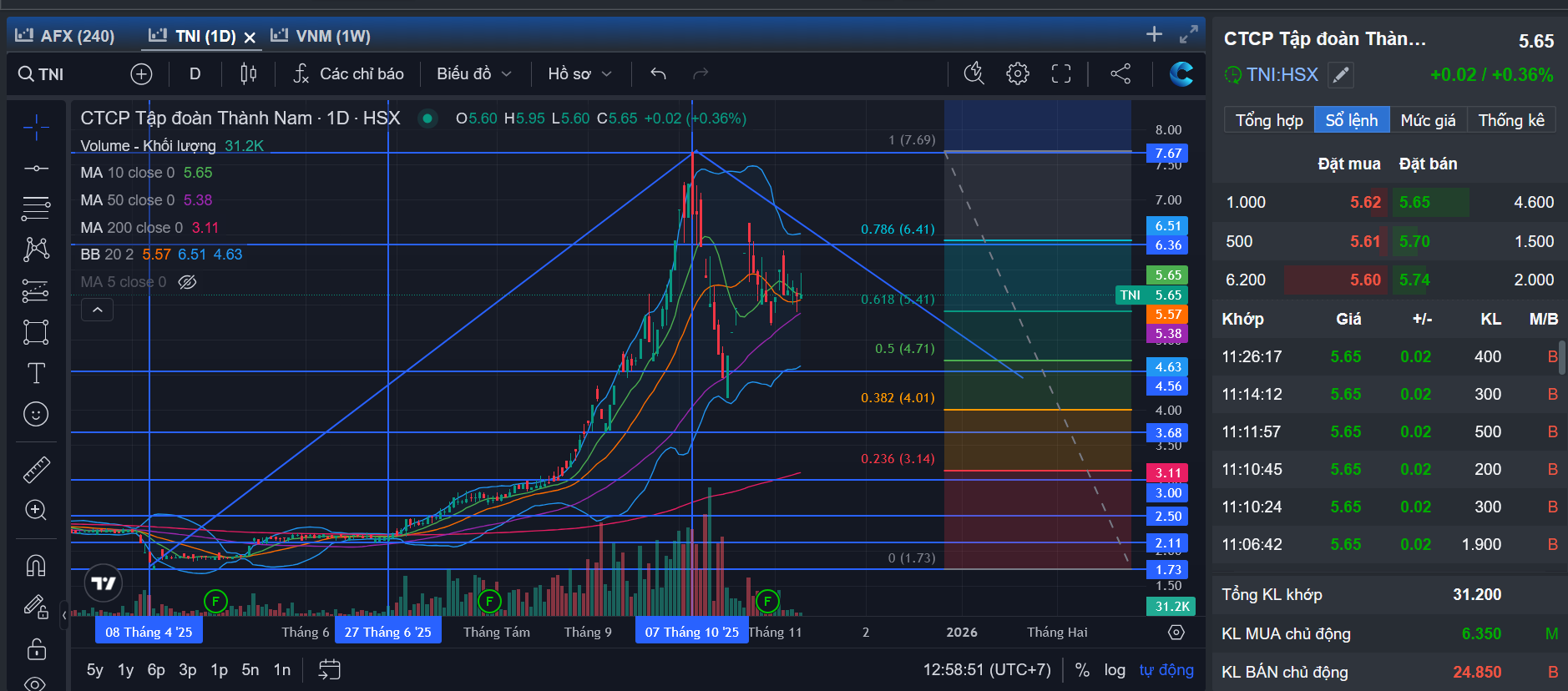Select the trend line drawing tool
The height and width of the screenshot is (691, 1568).
point(36,169)
